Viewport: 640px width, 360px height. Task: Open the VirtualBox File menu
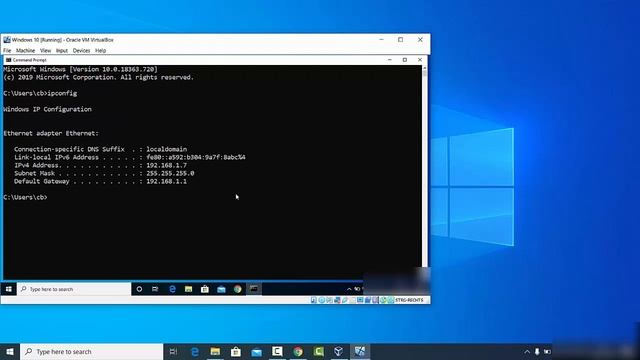click(7, 51)
